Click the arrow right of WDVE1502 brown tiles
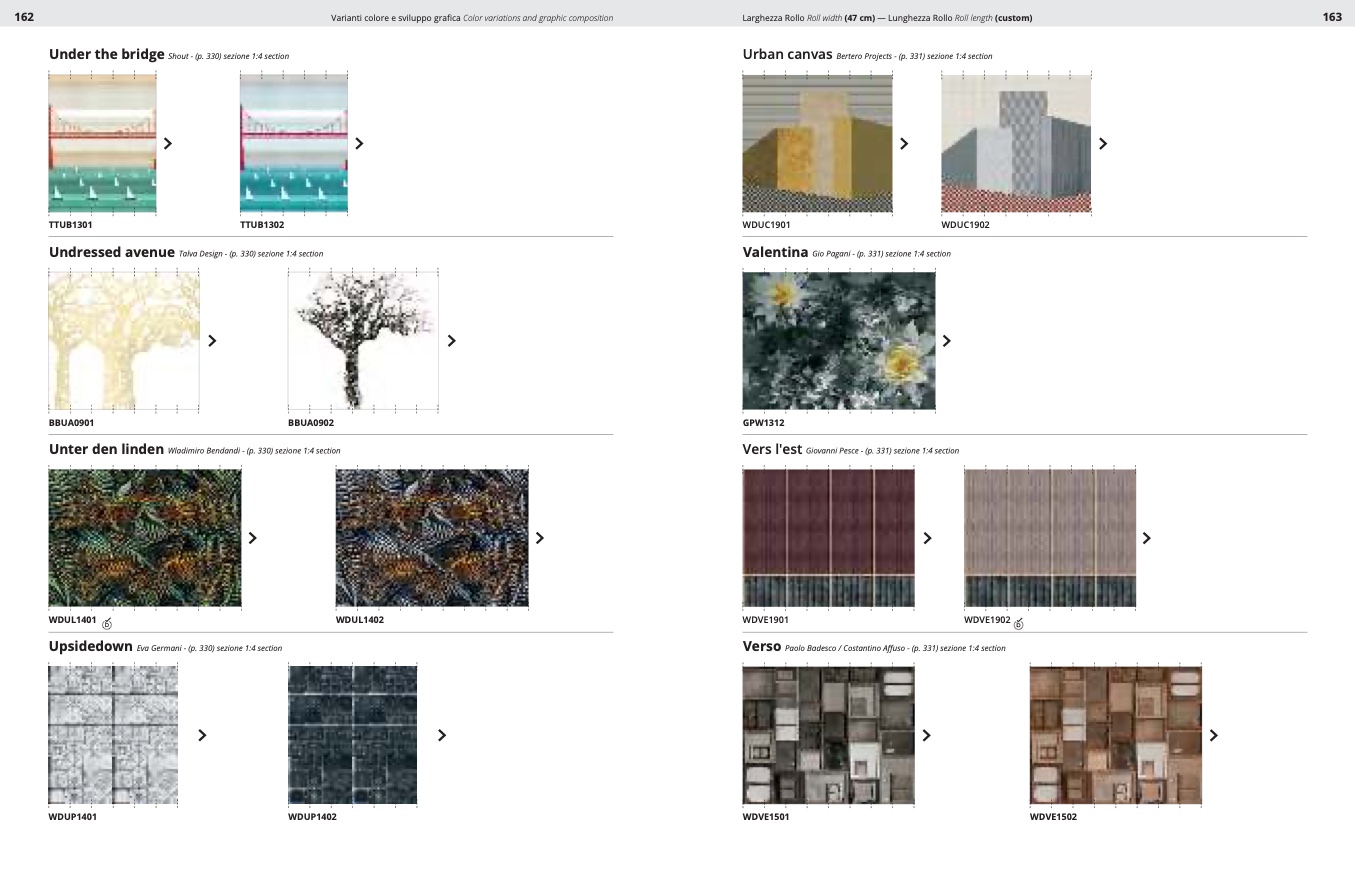1355x878 pixels. click(x=1214, y=736)
